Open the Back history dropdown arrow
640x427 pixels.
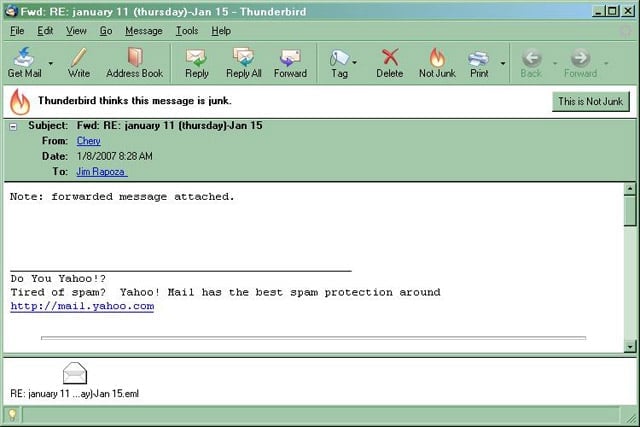point(555,63)
